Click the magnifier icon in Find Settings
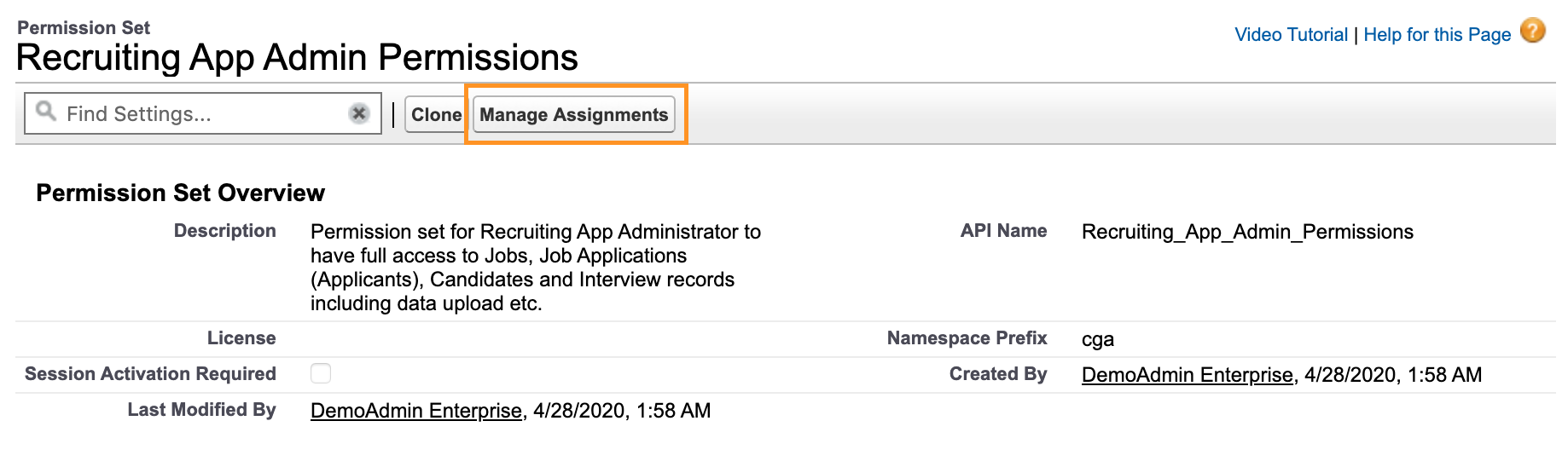Image resolution: width=1568 pixels, height=467 pixels. 46,112
